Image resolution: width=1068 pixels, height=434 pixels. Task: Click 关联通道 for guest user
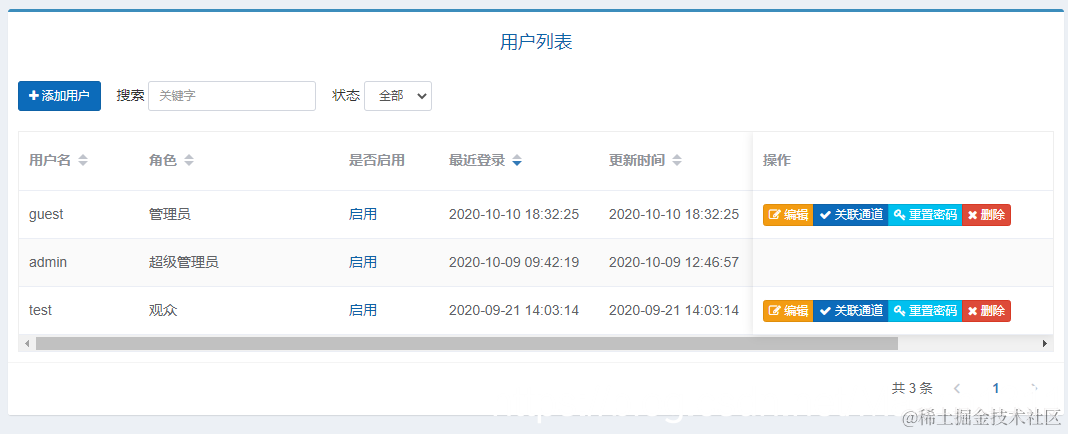[851, 215]
